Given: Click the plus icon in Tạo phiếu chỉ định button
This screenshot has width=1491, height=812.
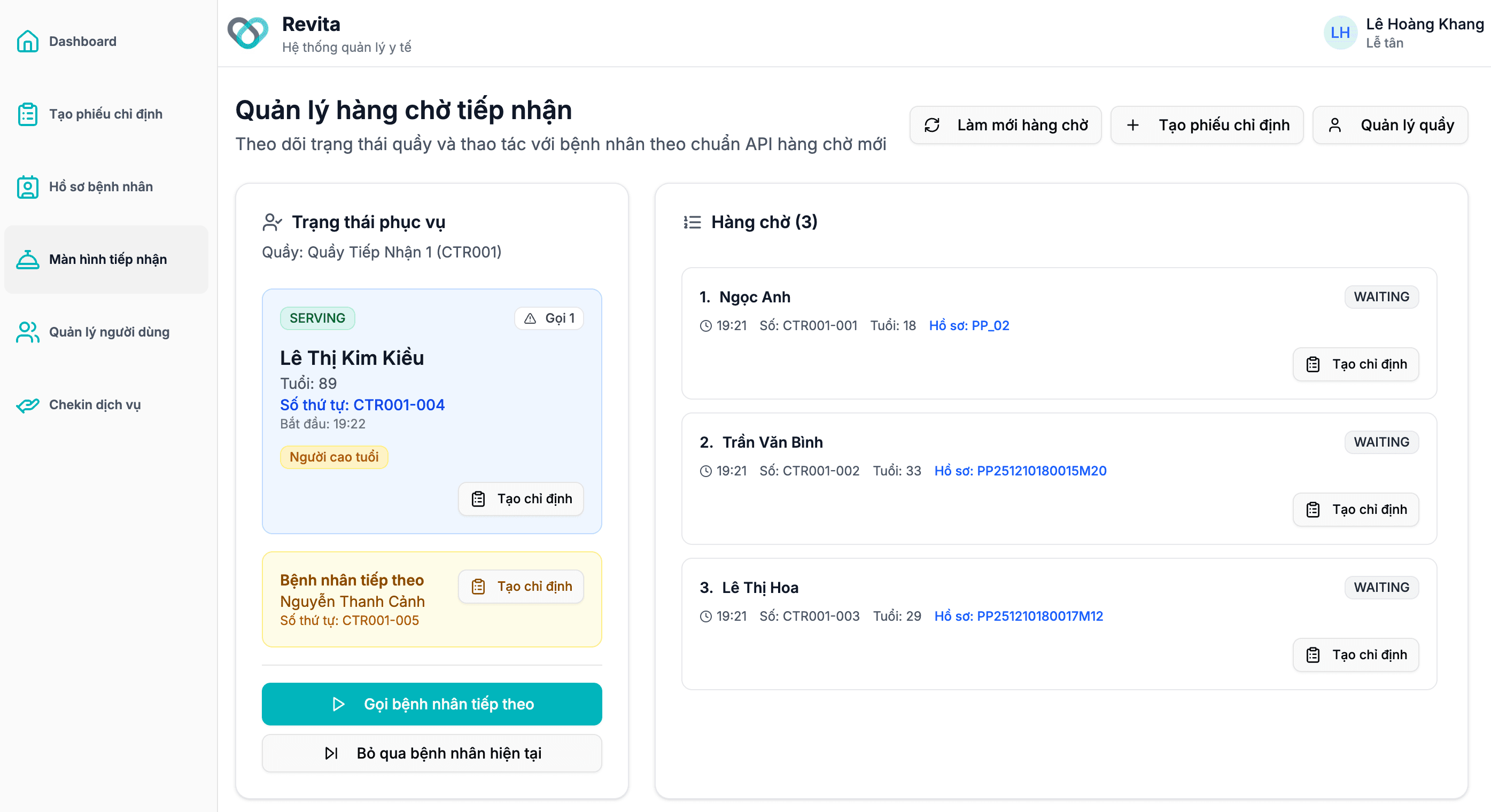Looking at the screenshot, I should pyautogui.click(x=1133, y=125).
